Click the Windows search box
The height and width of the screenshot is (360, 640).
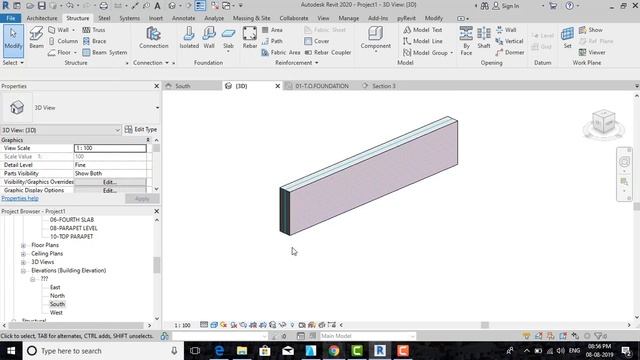(x=104, y=351)
